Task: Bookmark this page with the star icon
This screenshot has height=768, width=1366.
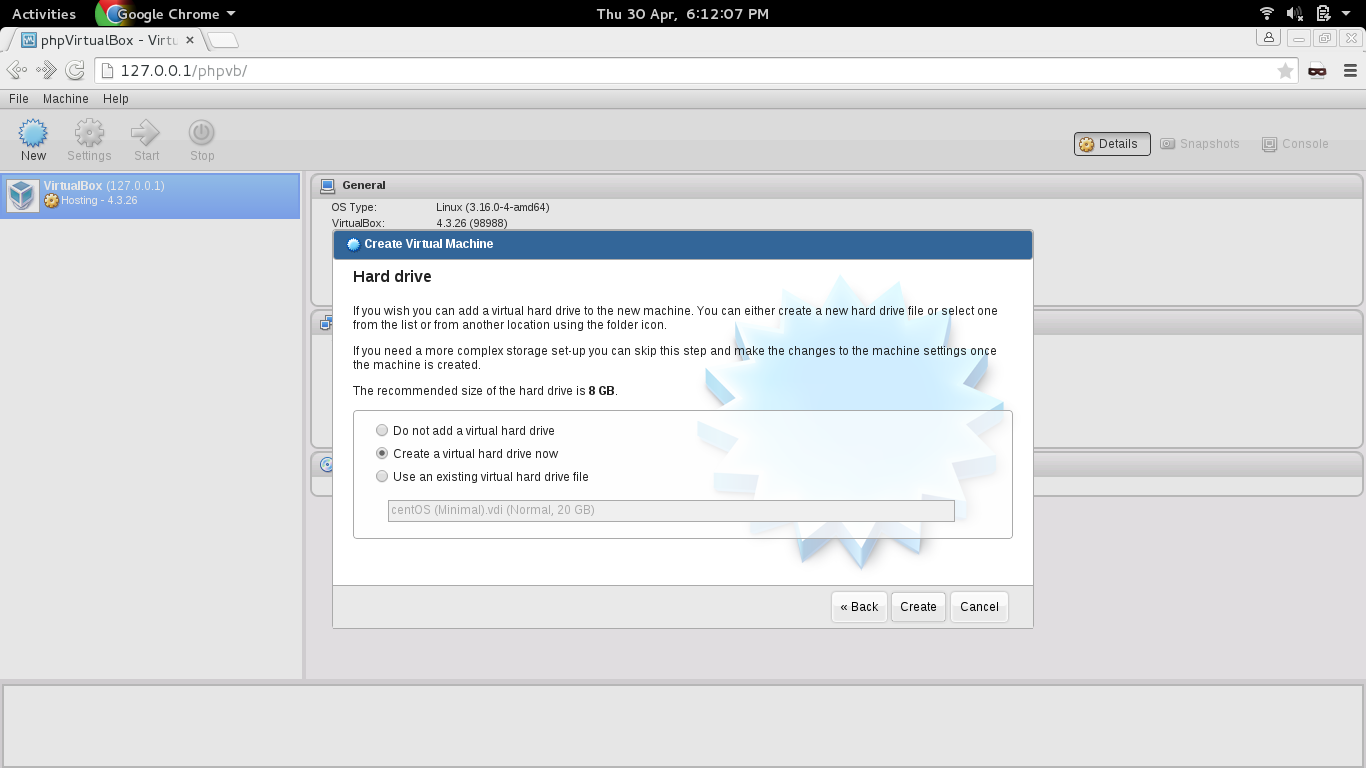Action: click(x=1285, y=70)
